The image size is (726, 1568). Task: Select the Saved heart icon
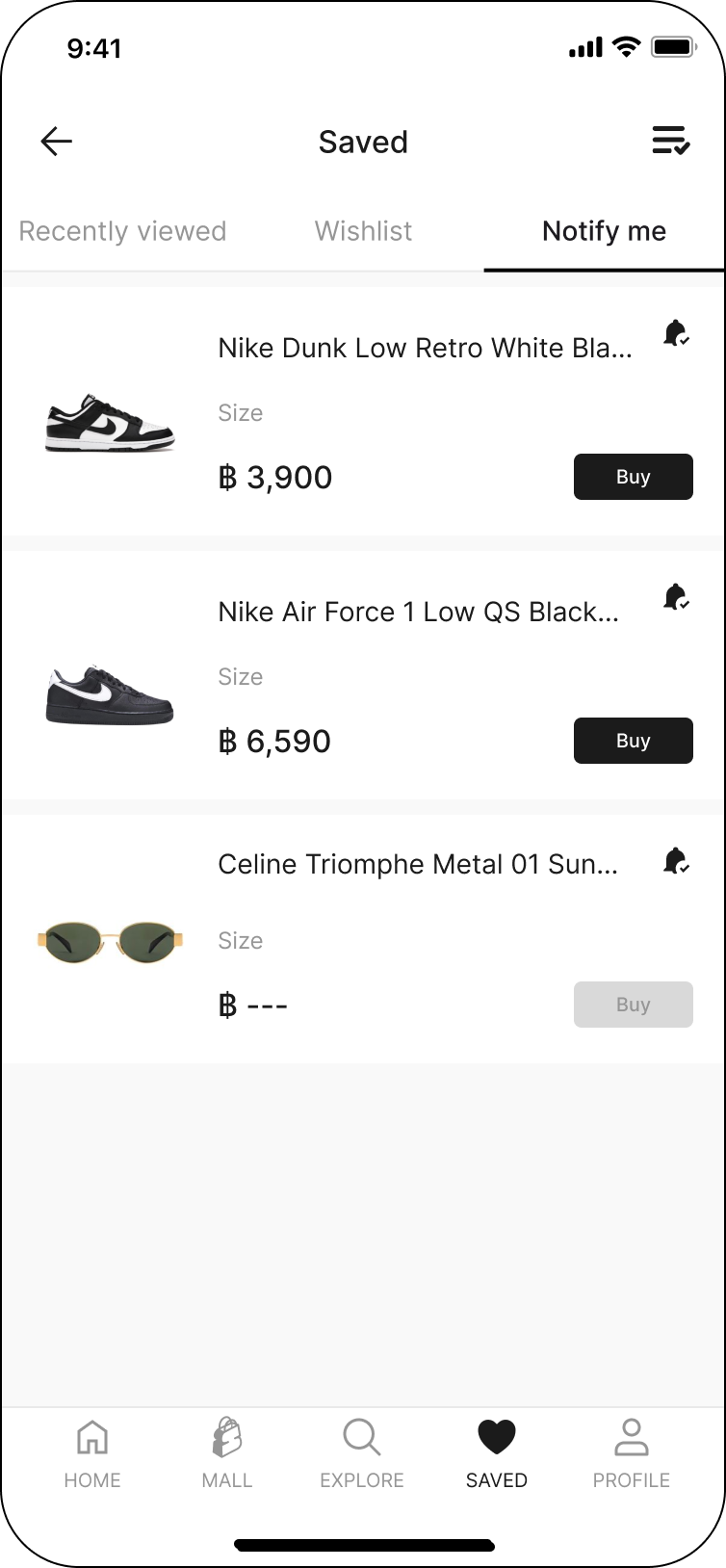click(497, 1438)
